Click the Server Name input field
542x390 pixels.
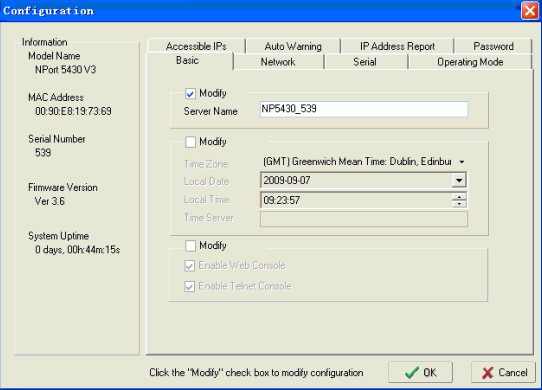[364, 109]
